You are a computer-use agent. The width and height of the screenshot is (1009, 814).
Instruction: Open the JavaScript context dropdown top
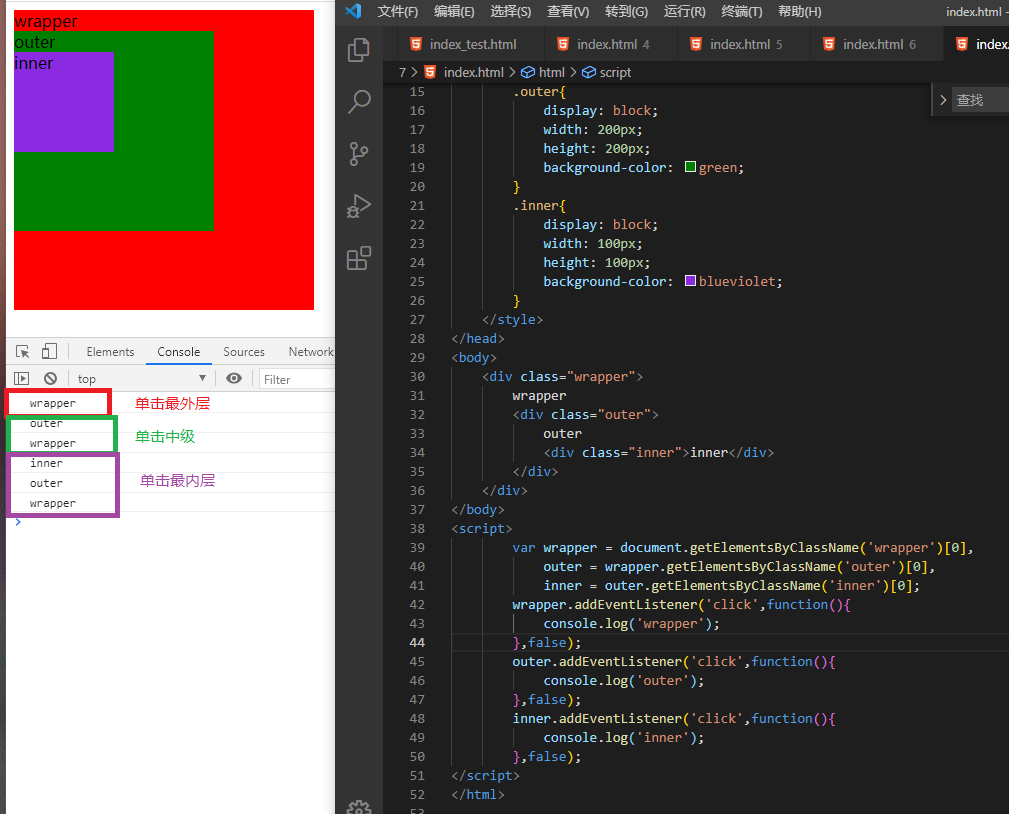point(142,378)
